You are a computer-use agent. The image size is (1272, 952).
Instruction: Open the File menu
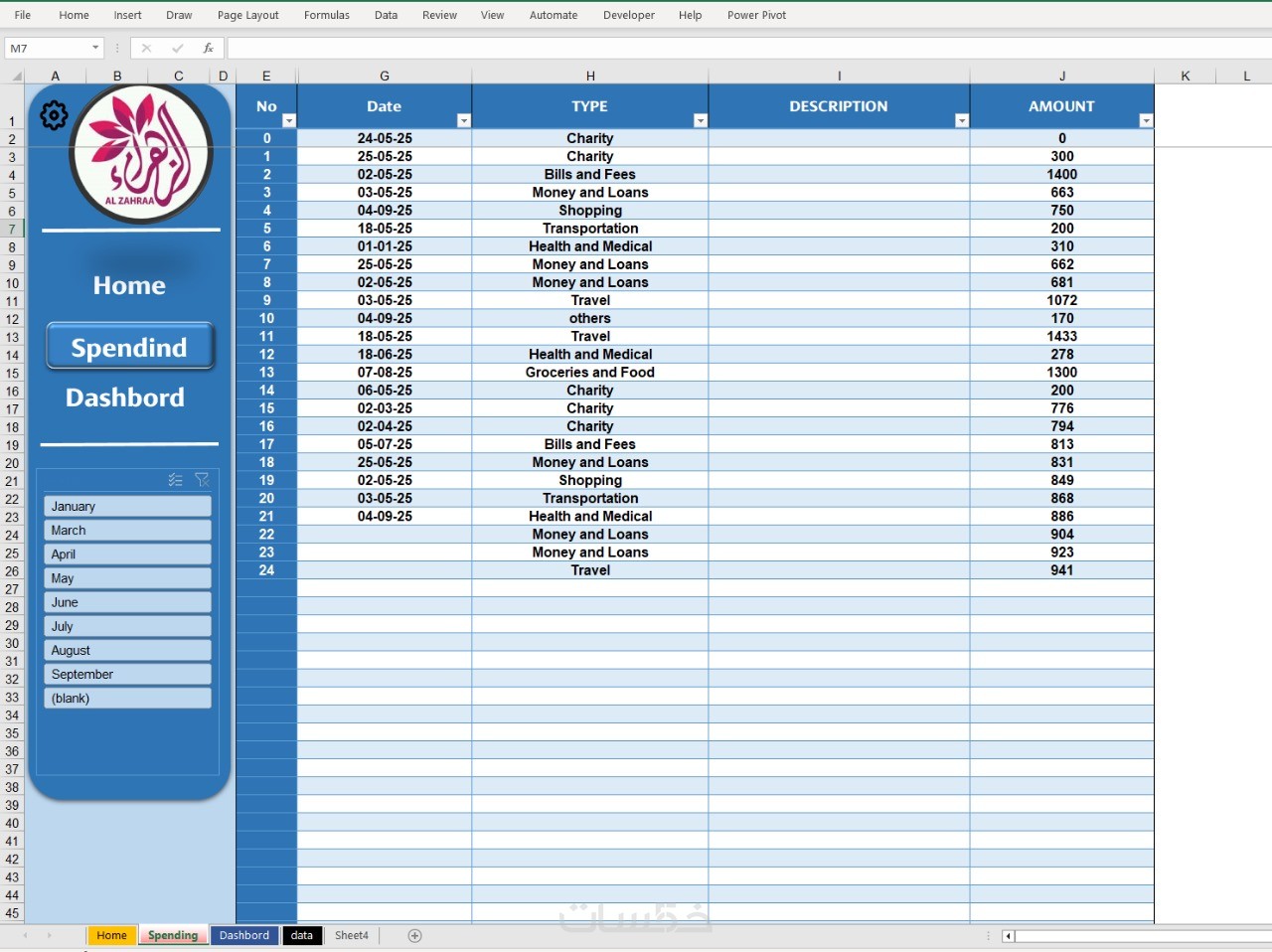(23, 15)
